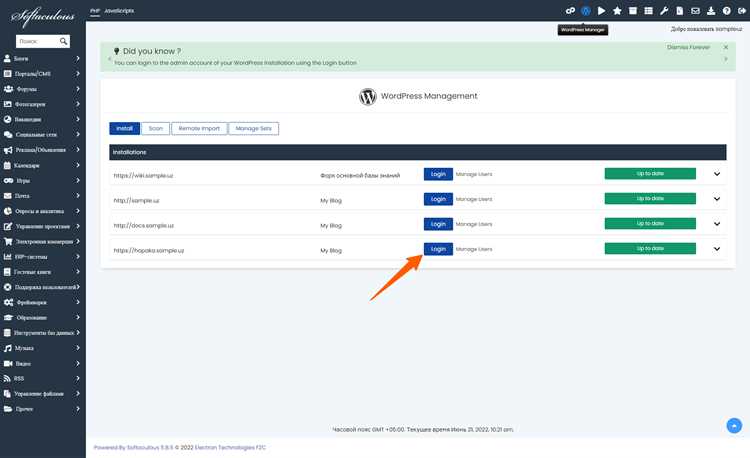The image size is (750, 458).
Task: Open Manage Users for docs.sample.uz
Action: (474, 224)
